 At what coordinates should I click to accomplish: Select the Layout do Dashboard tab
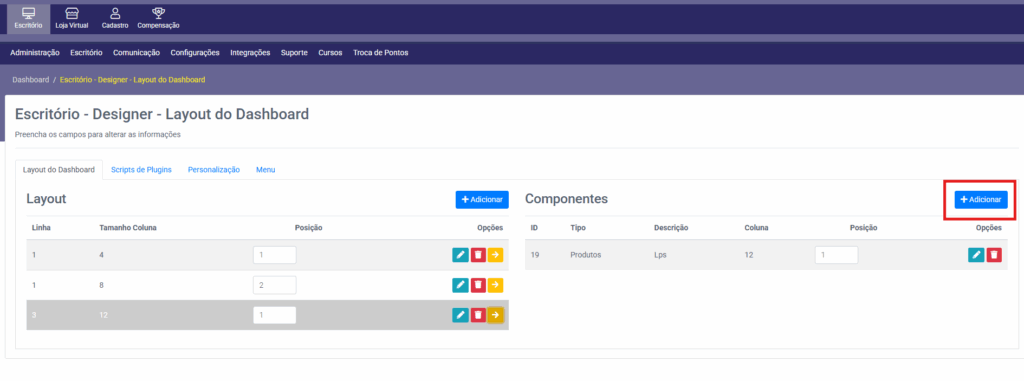pyautogui.click(x=59, y=169)
